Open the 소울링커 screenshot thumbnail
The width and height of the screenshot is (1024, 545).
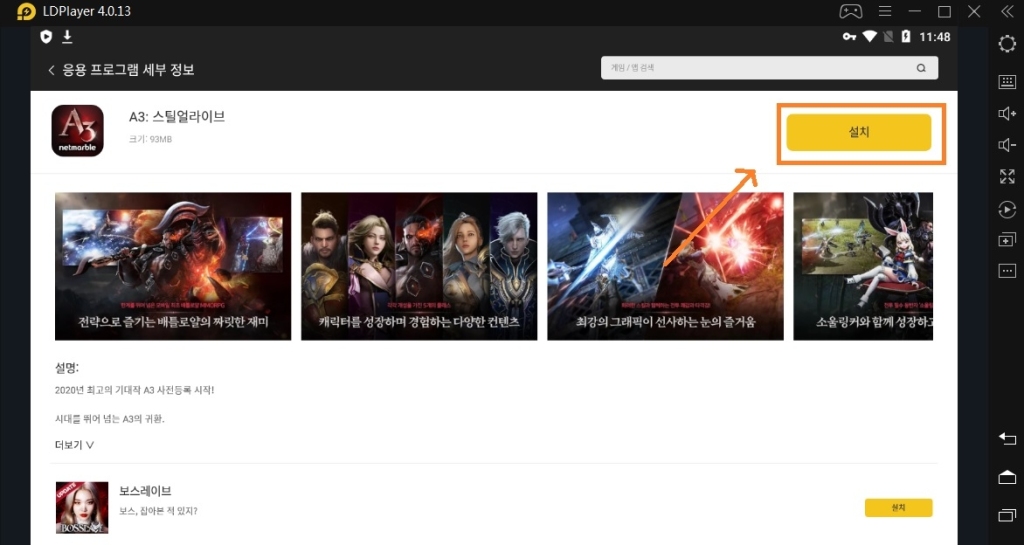pos(863,266)
